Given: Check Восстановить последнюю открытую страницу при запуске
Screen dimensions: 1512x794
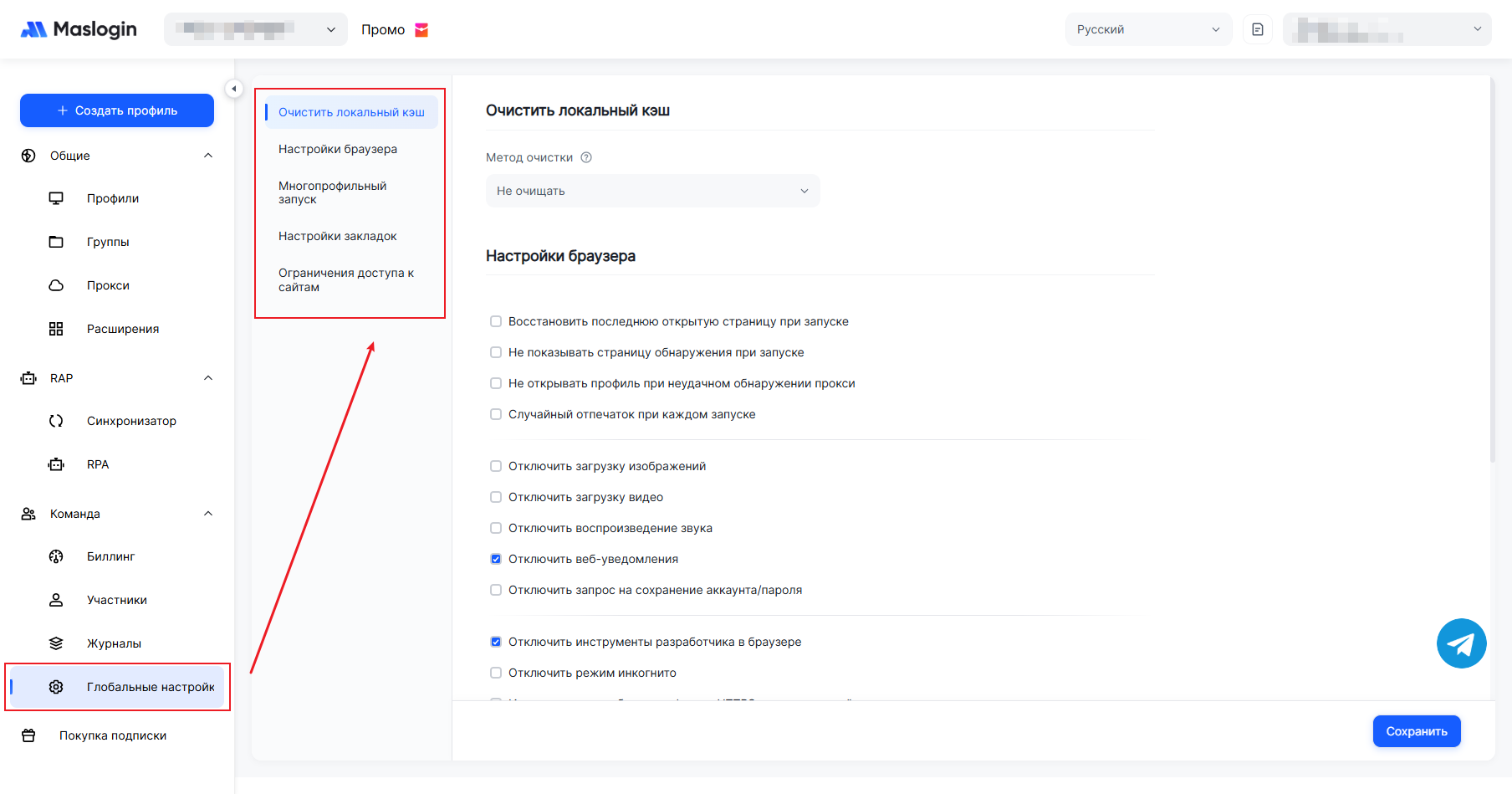Looking at the screenshot, I should click(x=496, y=321).
